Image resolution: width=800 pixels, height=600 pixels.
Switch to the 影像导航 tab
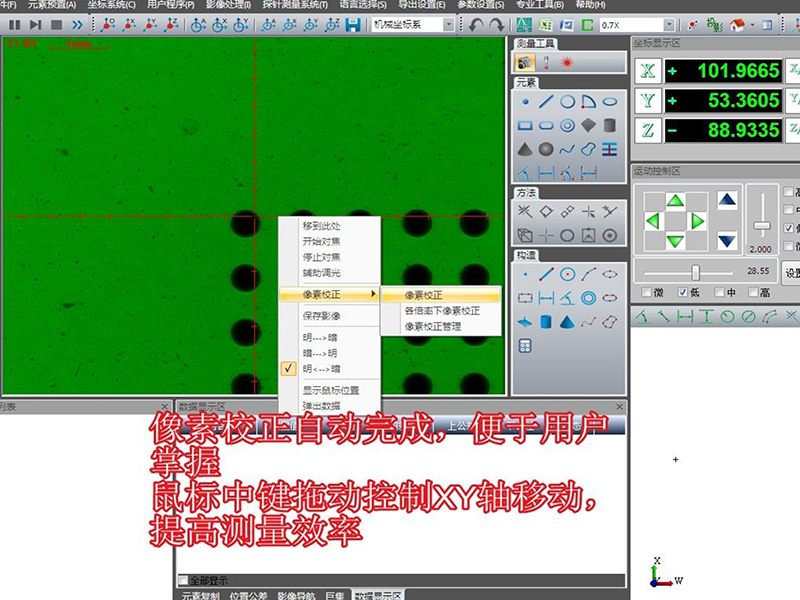coord(296,595)
